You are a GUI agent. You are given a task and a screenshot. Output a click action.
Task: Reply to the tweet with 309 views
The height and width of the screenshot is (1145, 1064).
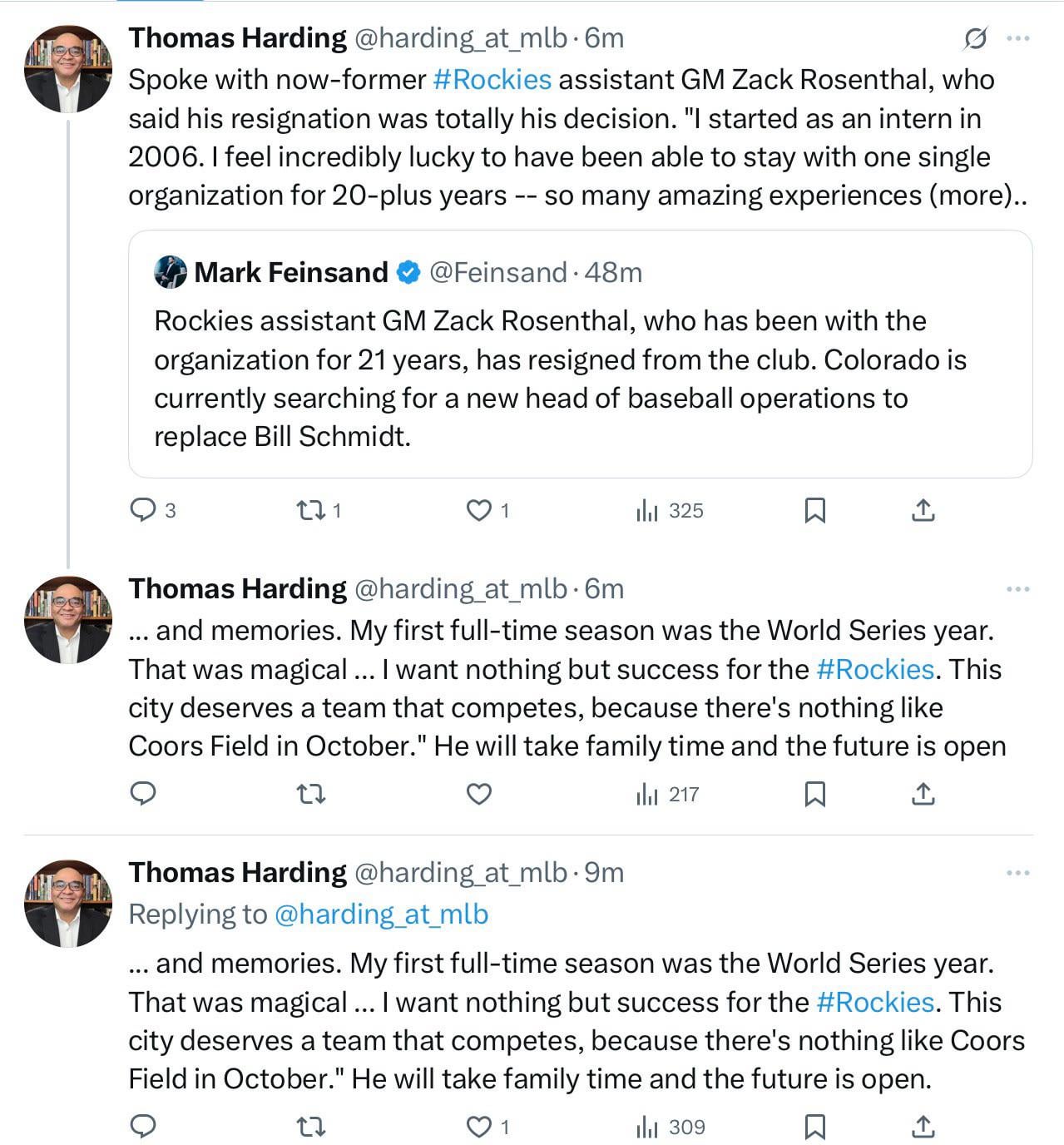coord(144,1127)
